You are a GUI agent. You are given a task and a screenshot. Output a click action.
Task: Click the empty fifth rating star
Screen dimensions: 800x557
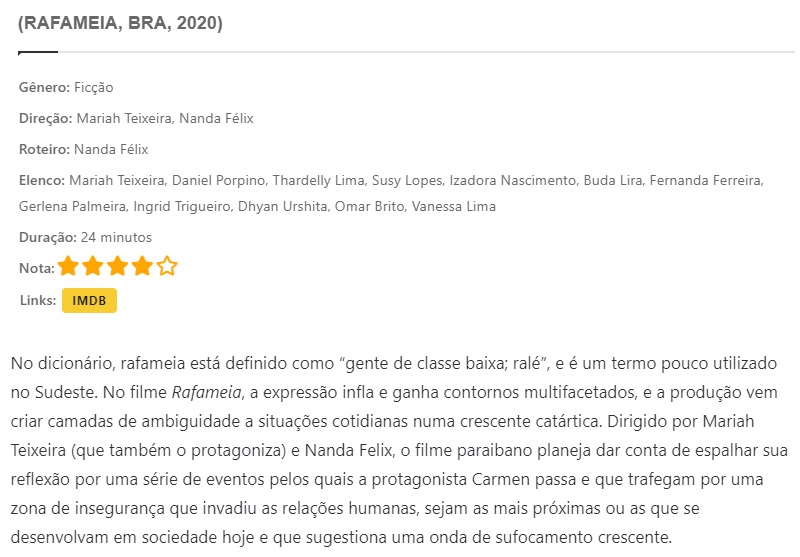click(167, 266)
